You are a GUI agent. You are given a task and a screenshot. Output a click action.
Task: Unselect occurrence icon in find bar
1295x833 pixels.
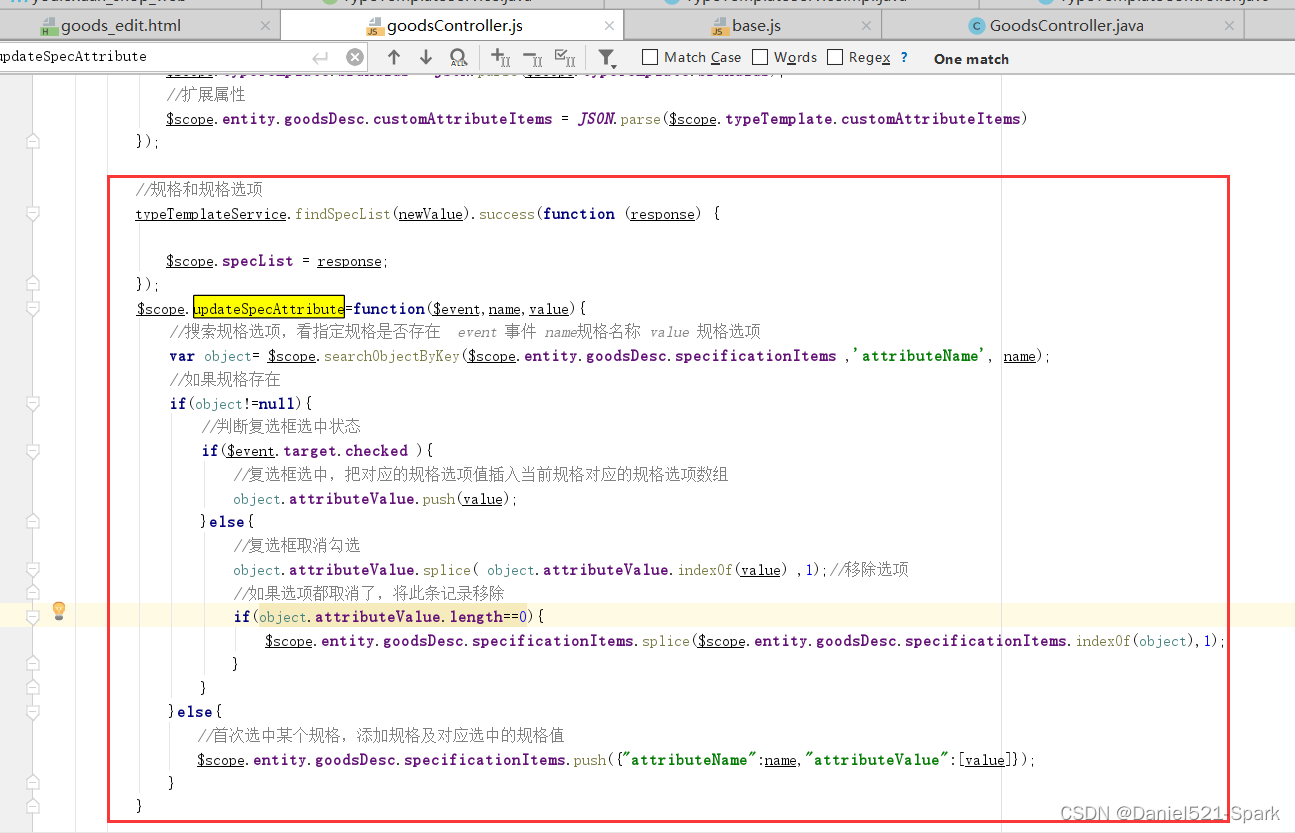(533, 57)
